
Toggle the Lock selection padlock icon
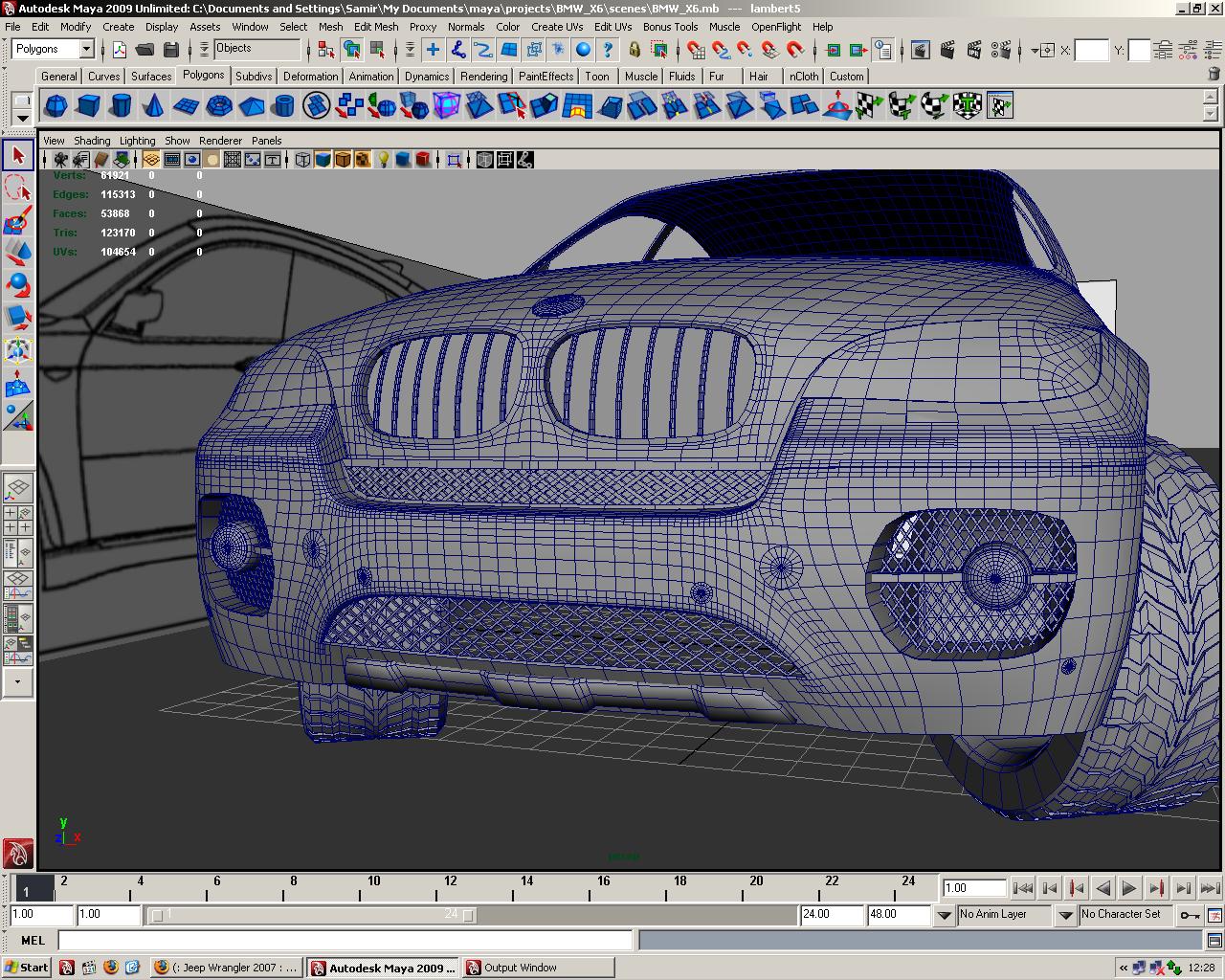tap(635, 50)
